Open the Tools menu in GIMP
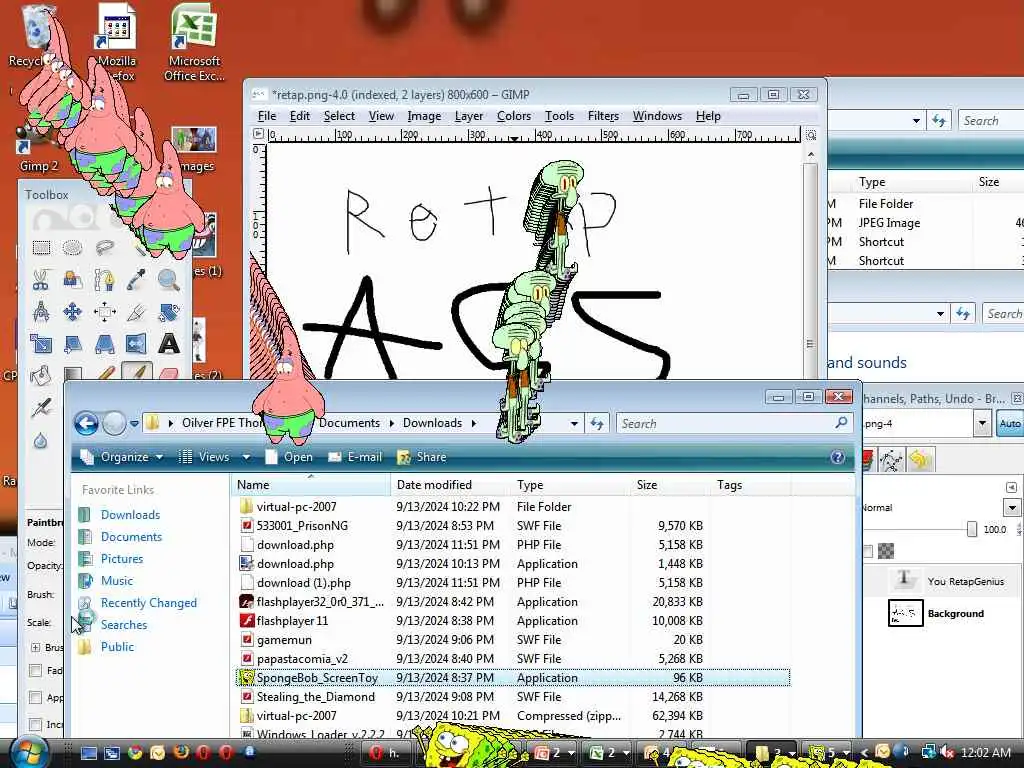Image resolution: width=1024 pixels, height=768 pixels. [x=559, y=116]
